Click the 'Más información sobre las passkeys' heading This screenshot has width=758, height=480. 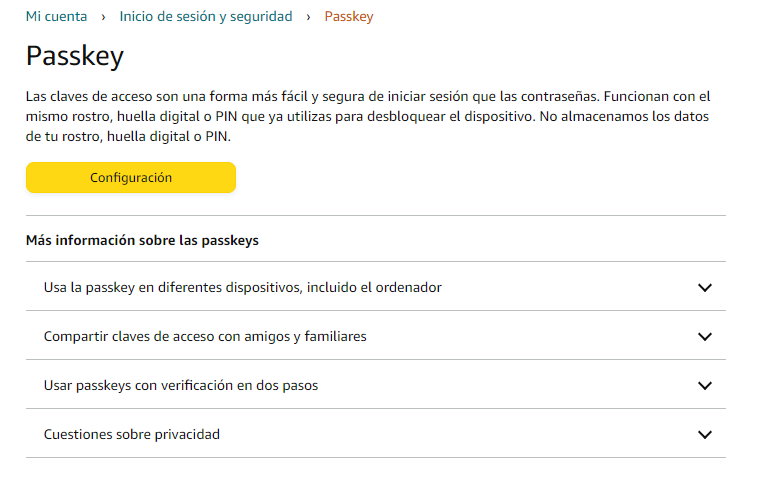point(142,240)
